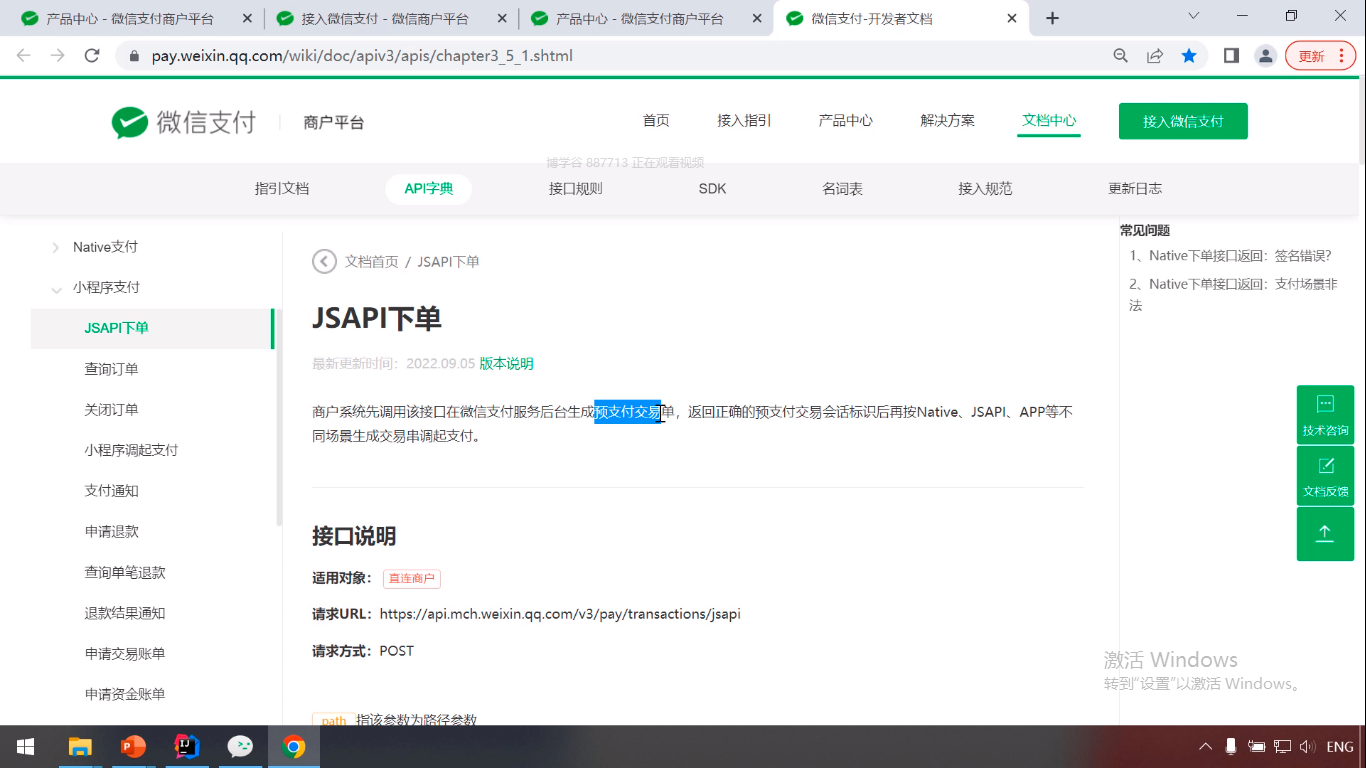Select the 名词表 sub-tab
This screenshot has width=1366, height=768.
click(842, 189)
